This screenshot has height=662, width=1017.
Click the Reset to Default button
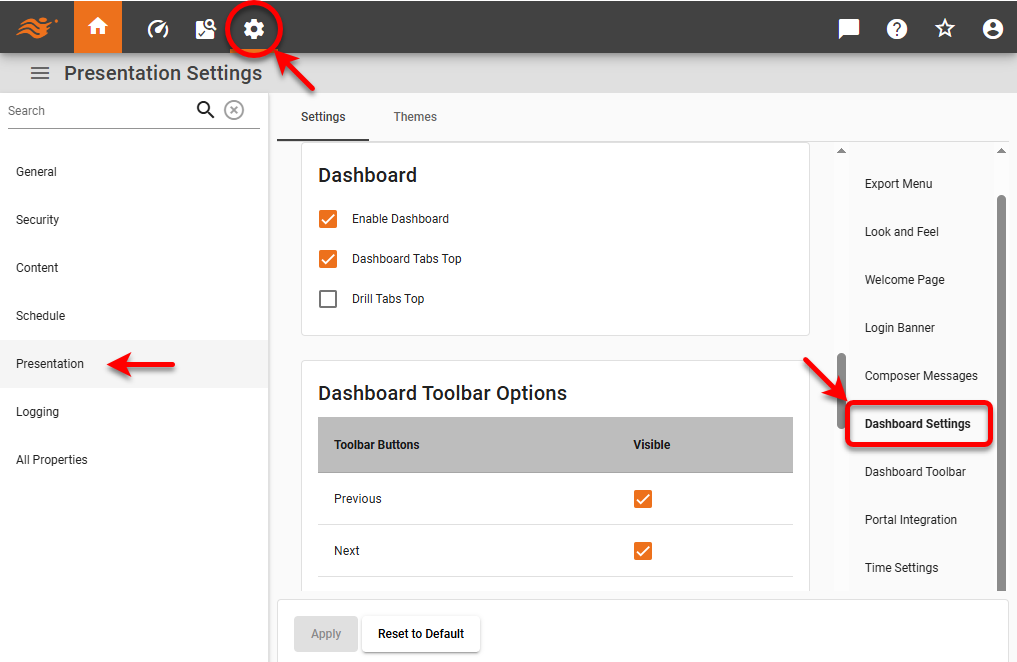tap(420, 633)
